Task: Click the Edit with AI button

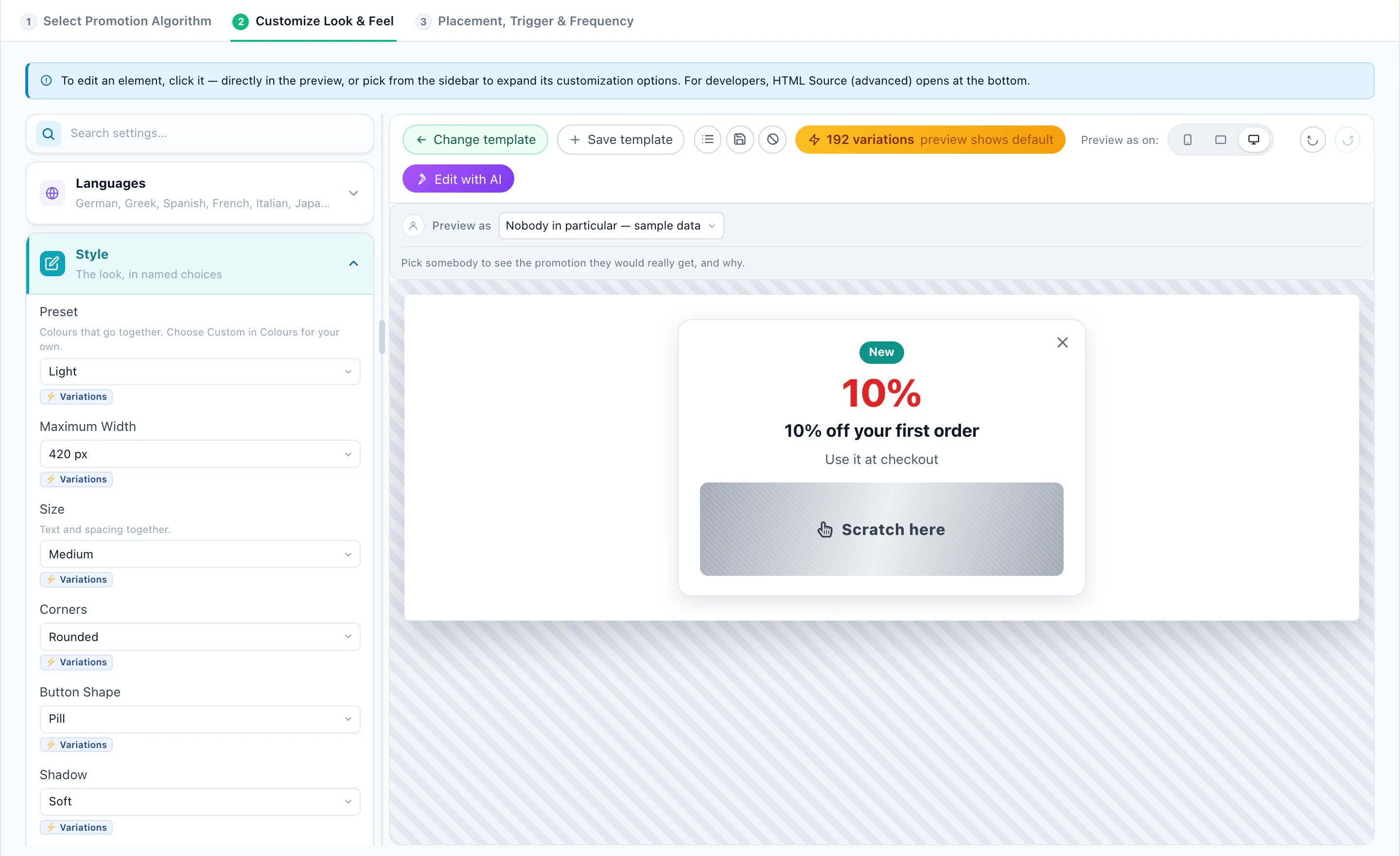Action: [x=458, y=179]
